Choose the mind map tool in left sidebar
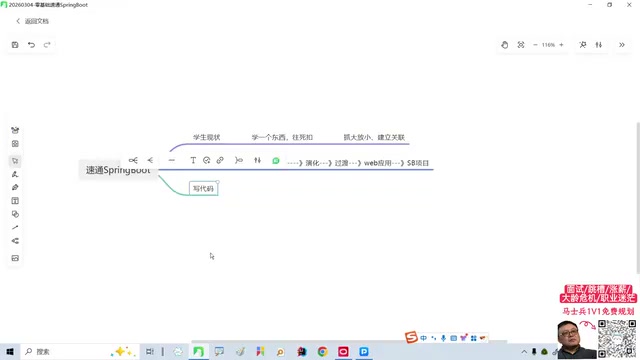This screenshot has height=360, width=640. coord(15,241)
